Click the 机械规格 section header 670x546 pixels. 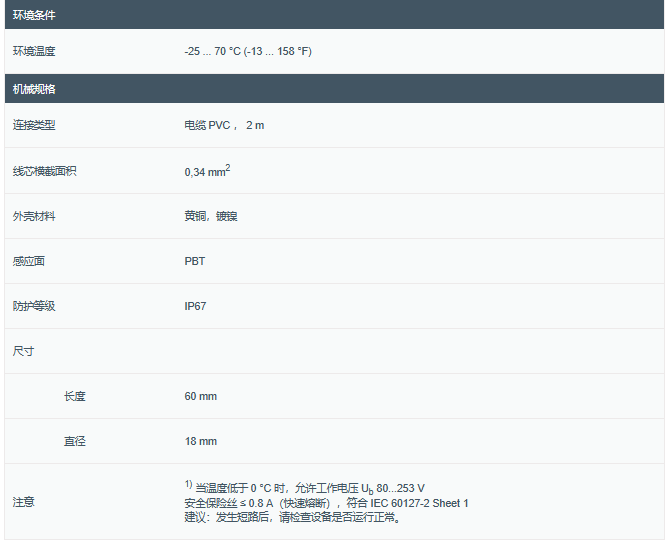click(x=34, y=89)
